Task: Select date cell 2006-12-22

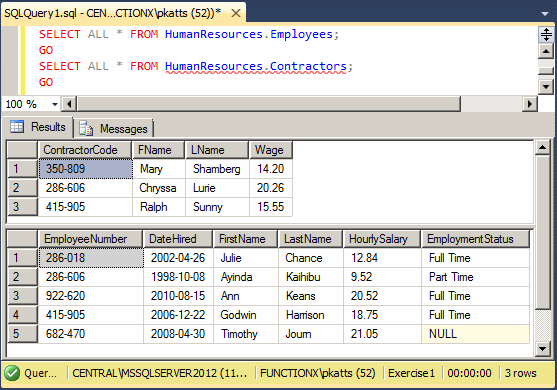Action: pyautogui.click(x=178, y=315)
